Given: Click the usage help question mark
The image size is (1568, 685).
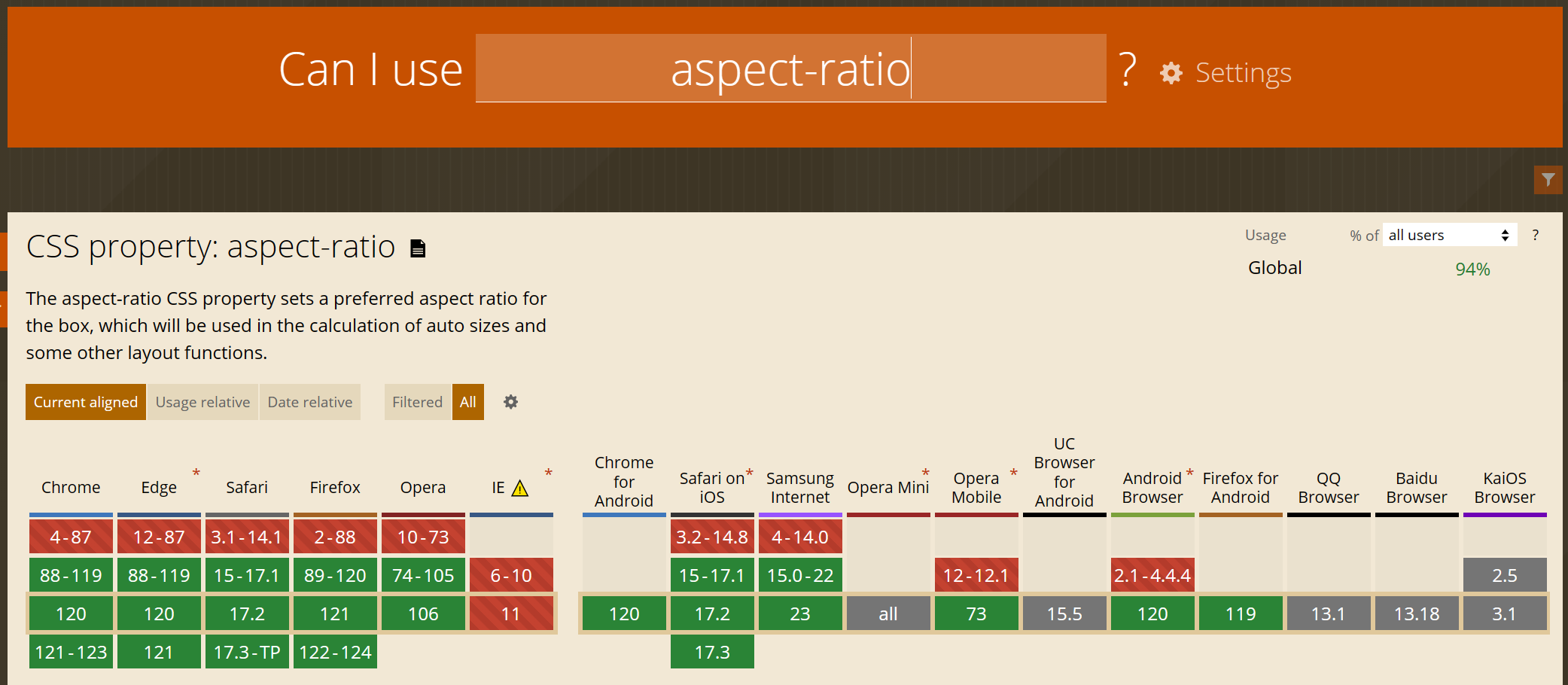Looking at the screenshot, I should [1536, 236].
